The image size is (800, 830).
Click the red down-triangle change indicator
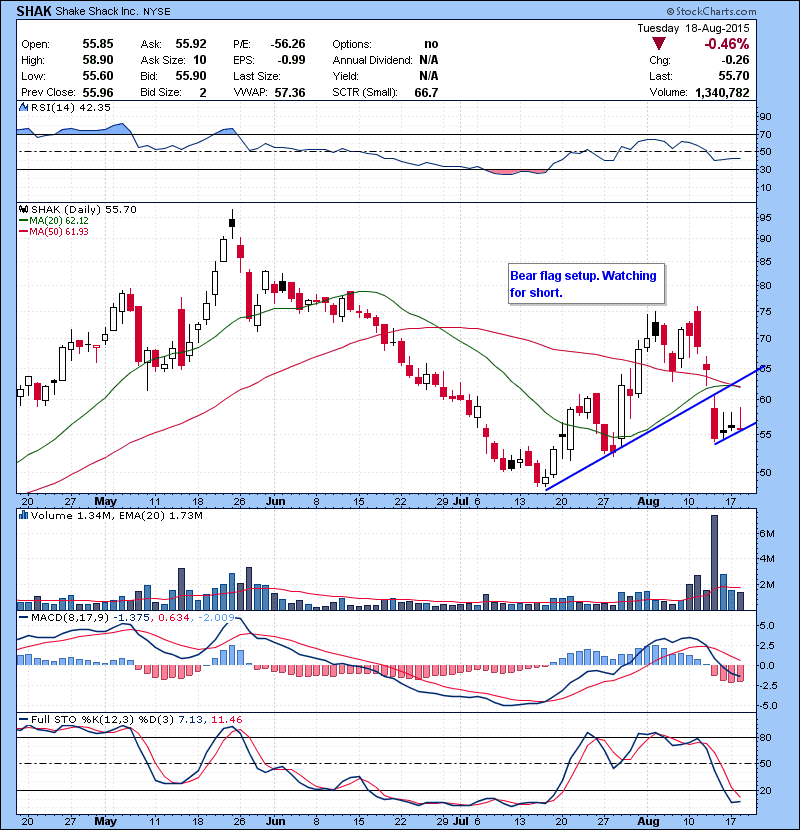[659, 43]
